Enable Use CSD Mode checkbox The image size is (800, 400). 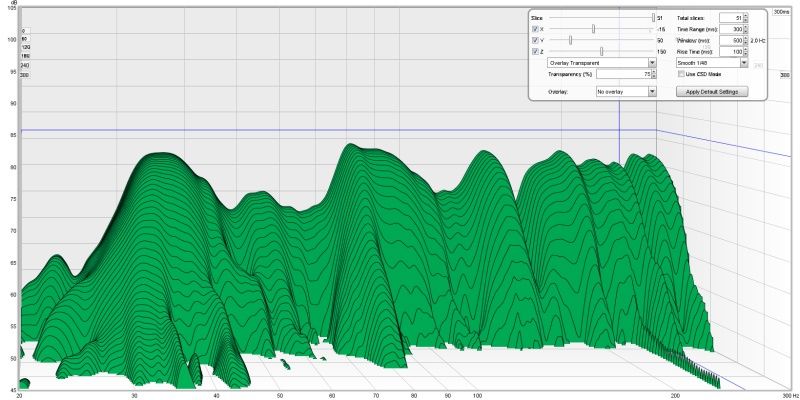pos(681,74)
